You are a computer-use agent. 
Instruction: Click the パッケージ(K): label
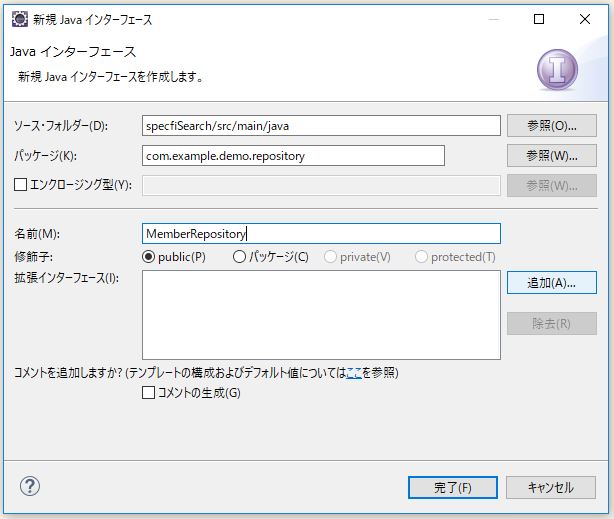pos(45,156)
